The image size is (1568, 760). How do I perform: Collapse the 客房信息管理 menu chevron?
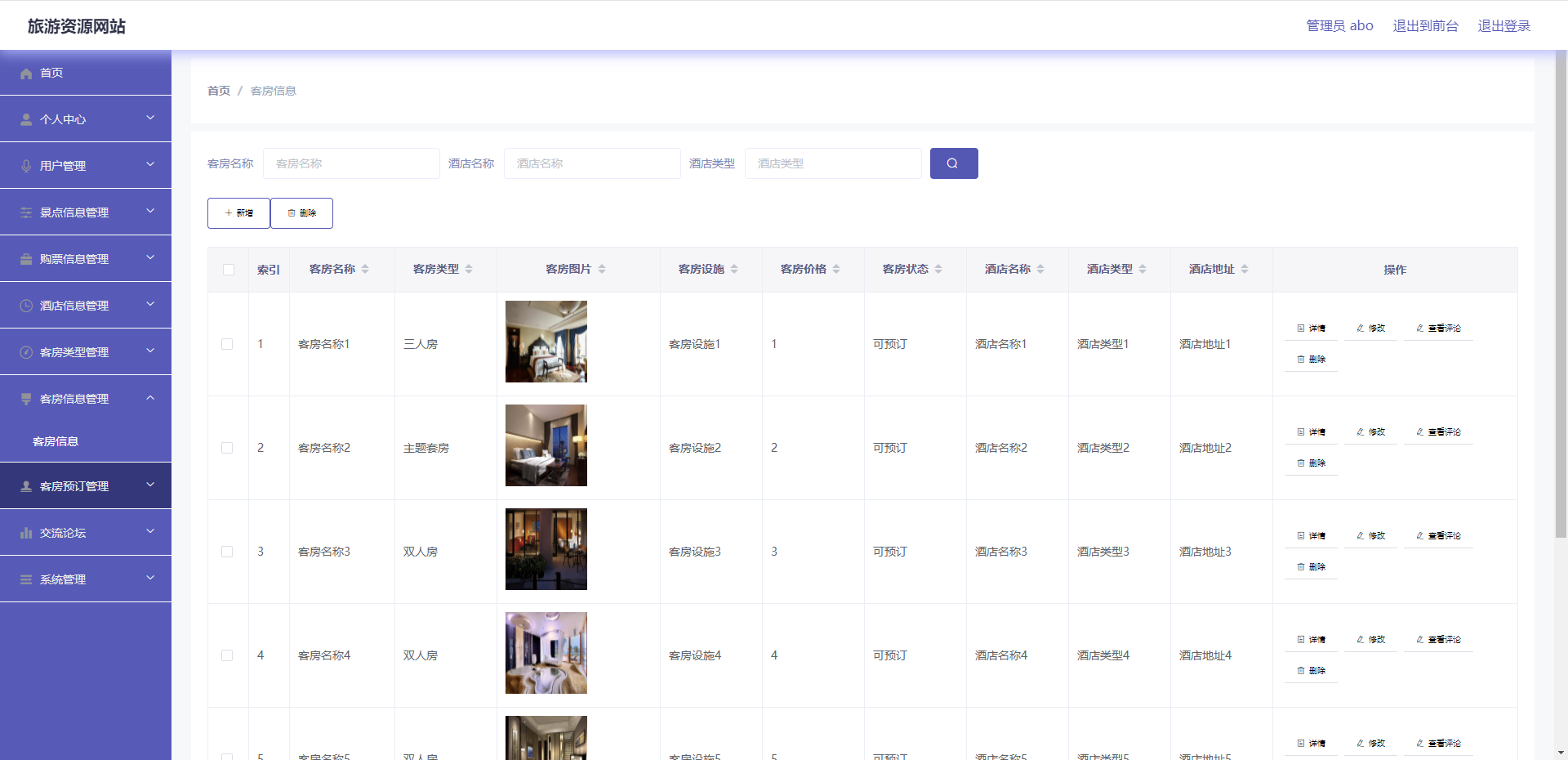[x=150, y=398]
